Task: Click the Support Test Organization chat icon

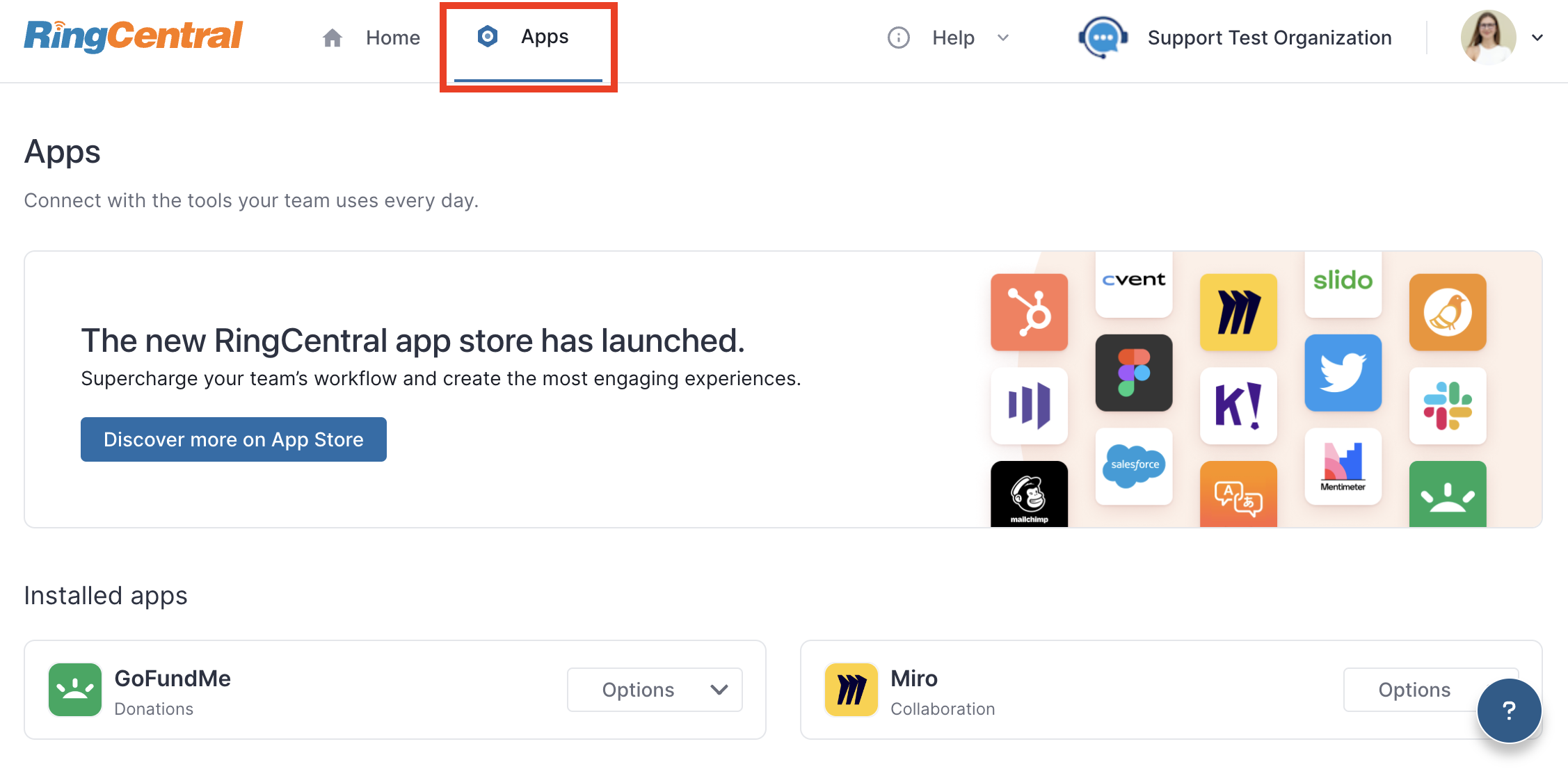Action: pos(1103,38)
